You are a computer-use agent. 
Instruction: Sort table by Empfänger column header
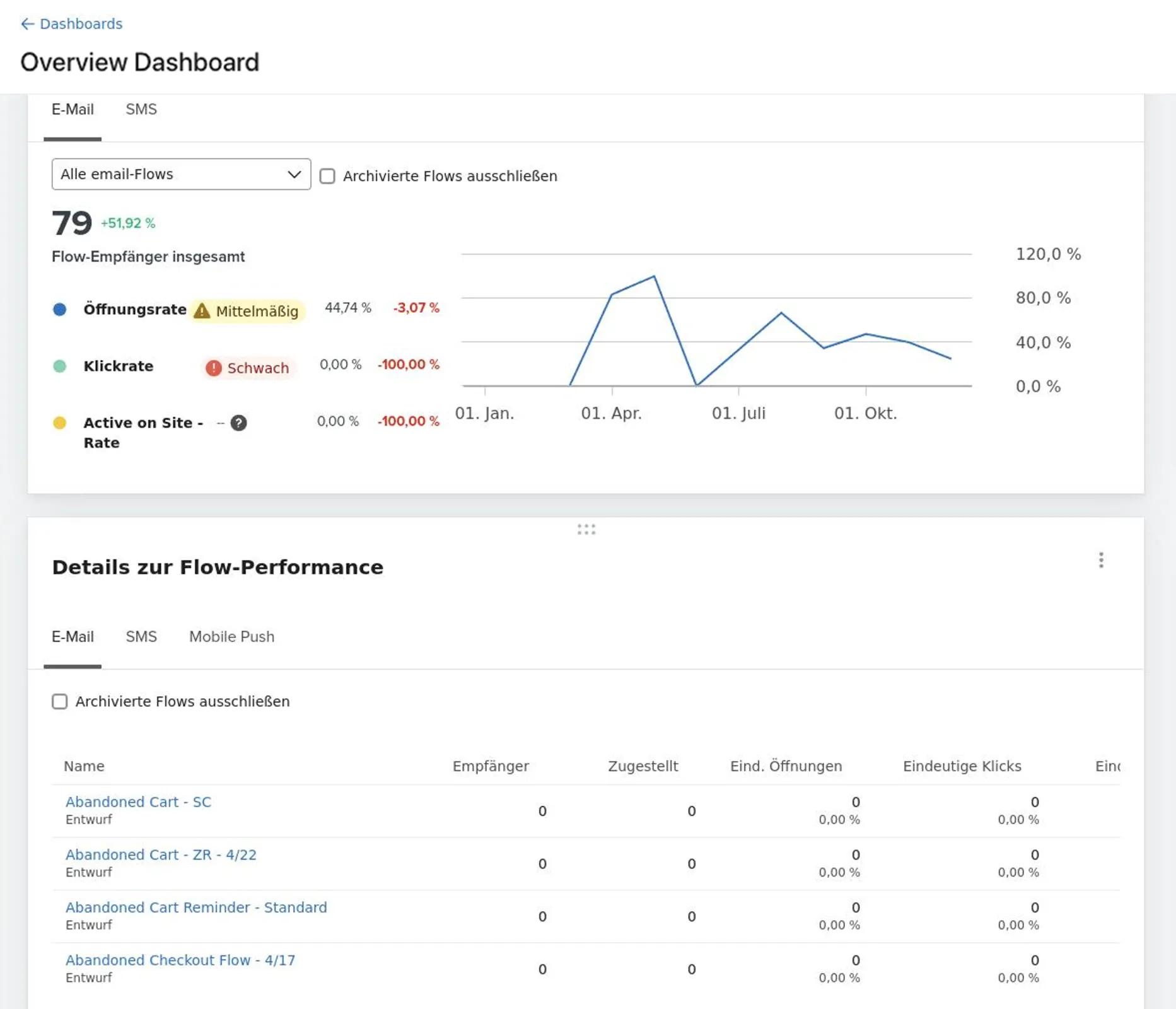491,766
